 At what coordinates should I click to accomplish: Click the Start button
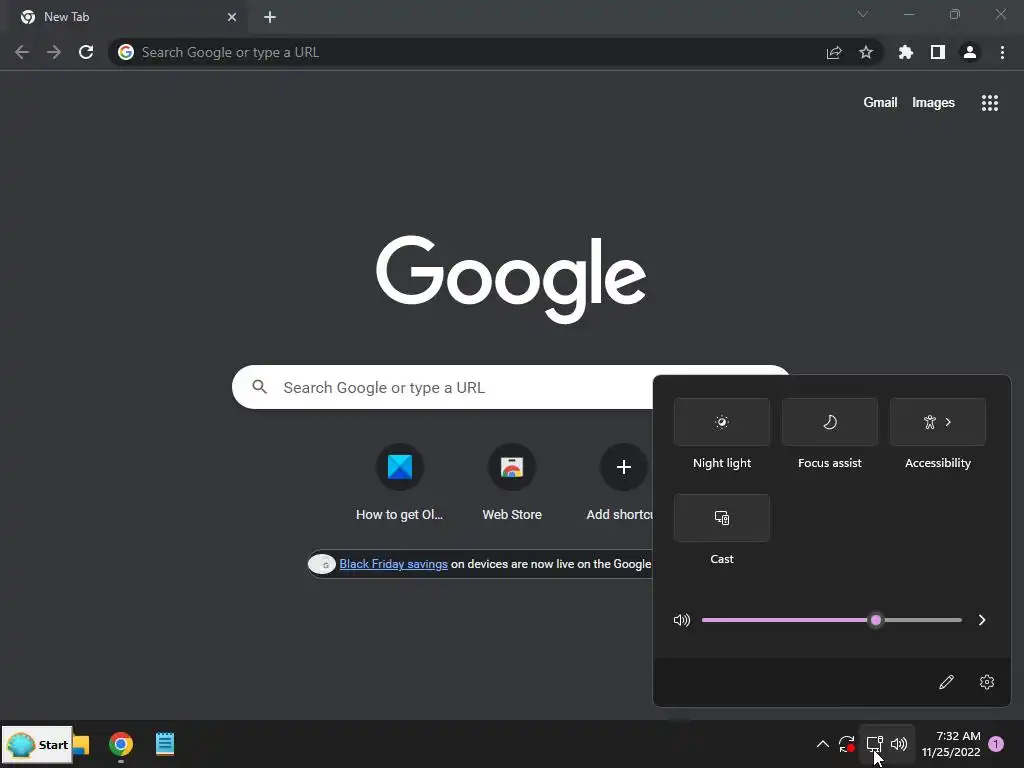point(37,744)
